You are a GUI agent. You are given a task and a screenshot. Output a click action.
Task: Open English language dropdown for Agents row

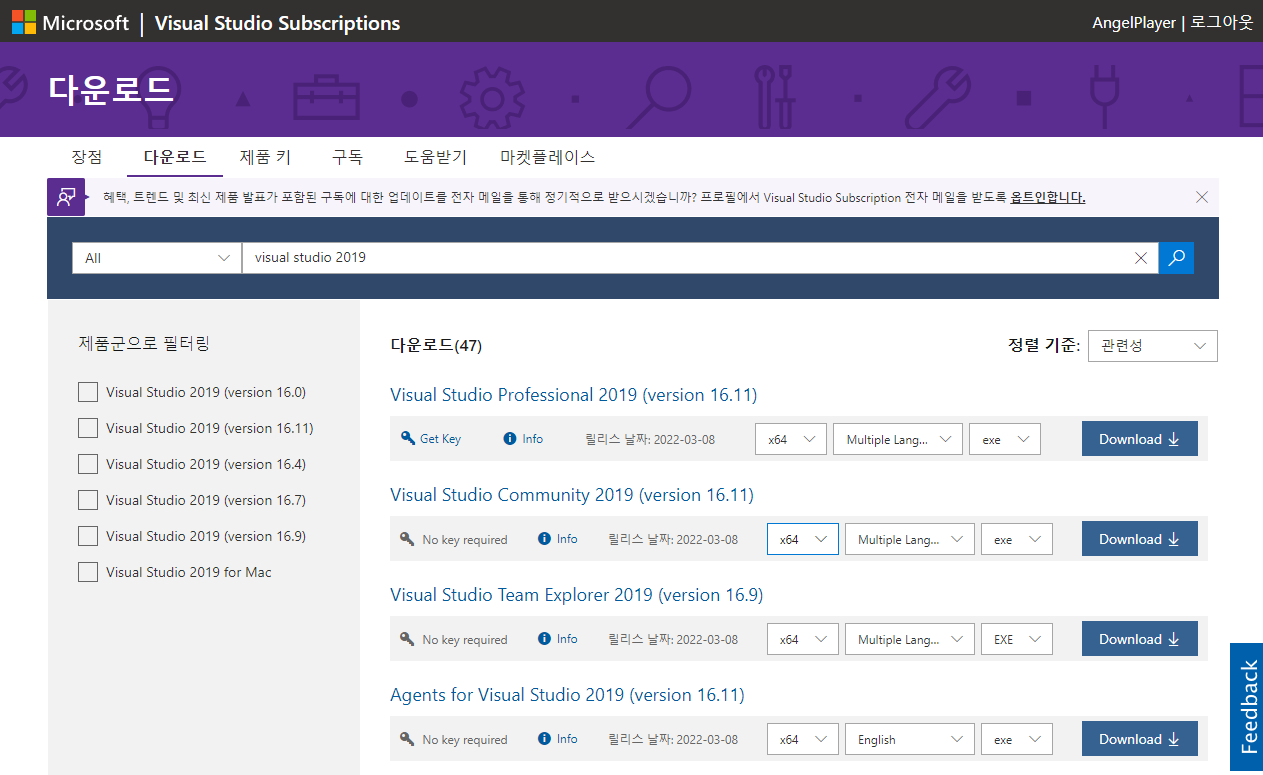[910, 739]
